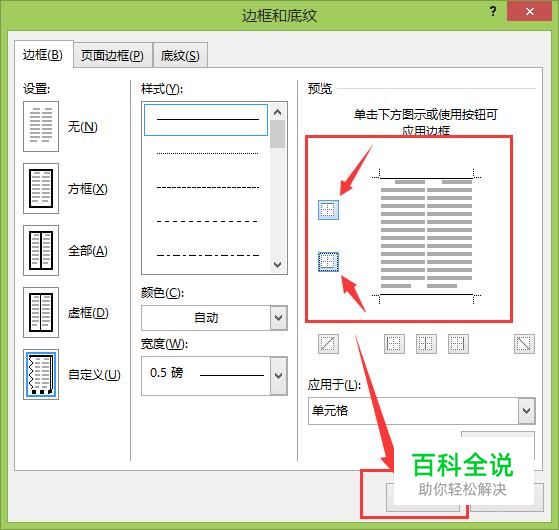Click the preview diagram of the cell

[x=426, y=236]
